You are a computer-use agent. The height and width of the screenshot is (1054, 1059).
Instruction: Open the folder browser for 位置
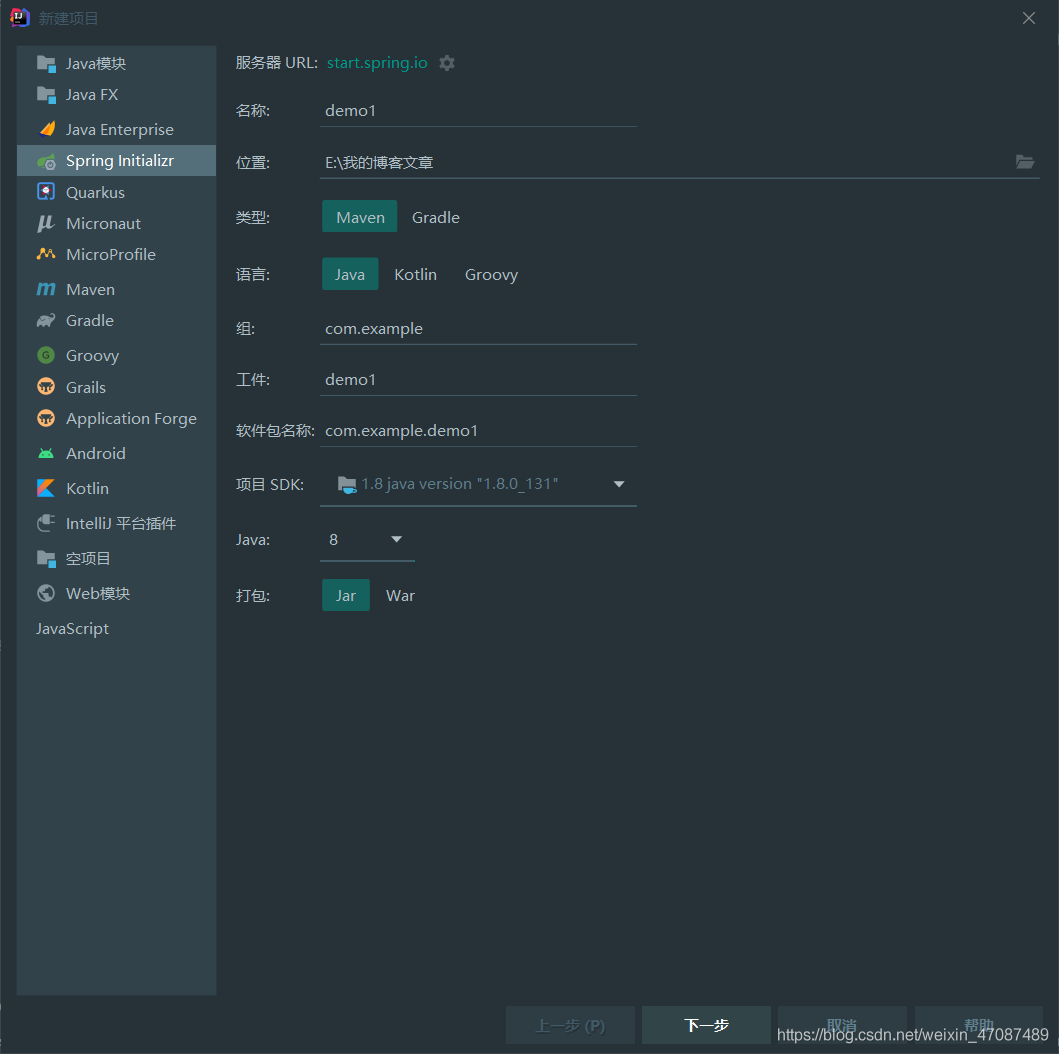click(1024, 161)
